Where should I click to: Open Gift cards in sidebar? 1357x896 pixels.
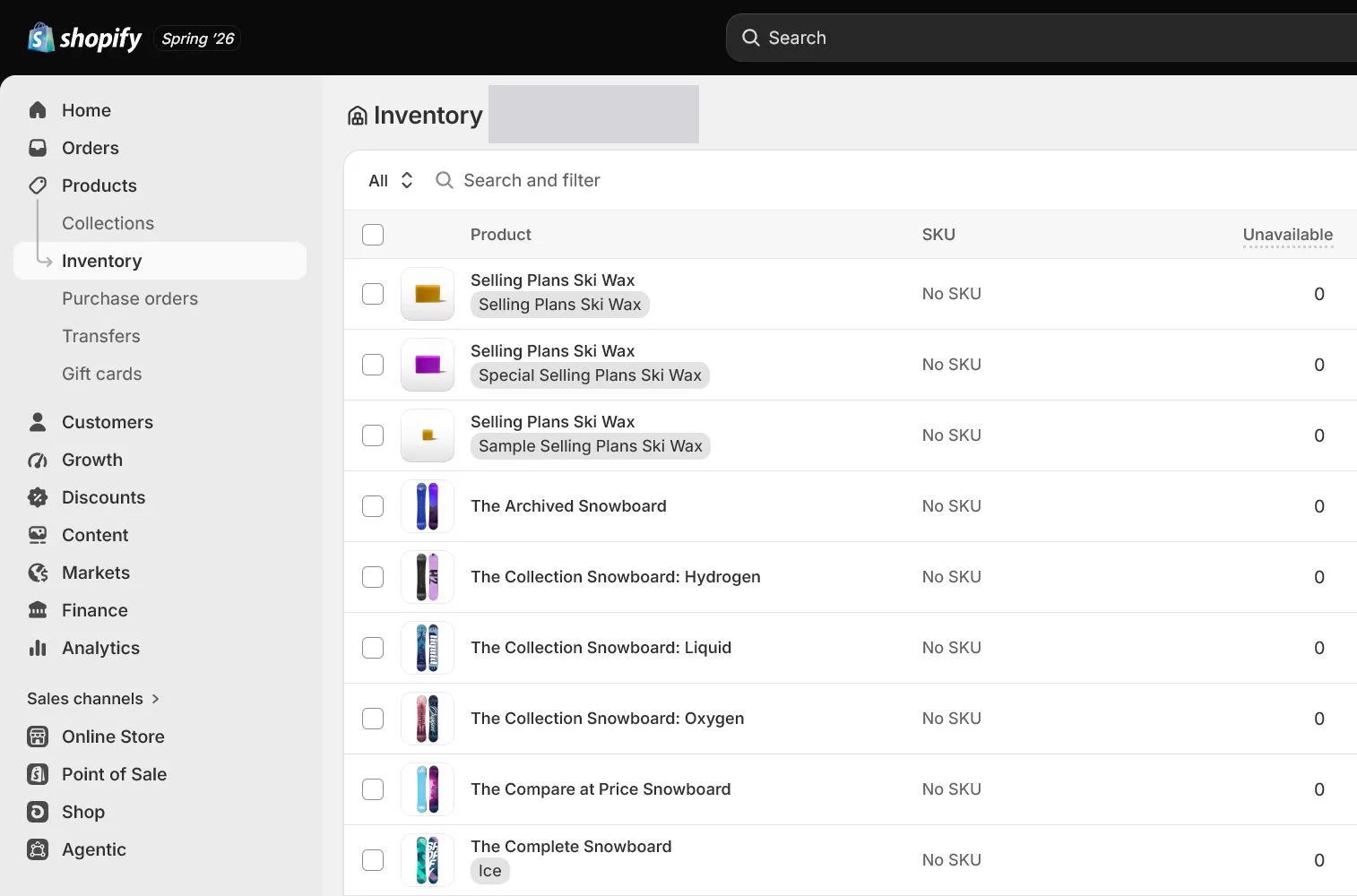point(102,374)
